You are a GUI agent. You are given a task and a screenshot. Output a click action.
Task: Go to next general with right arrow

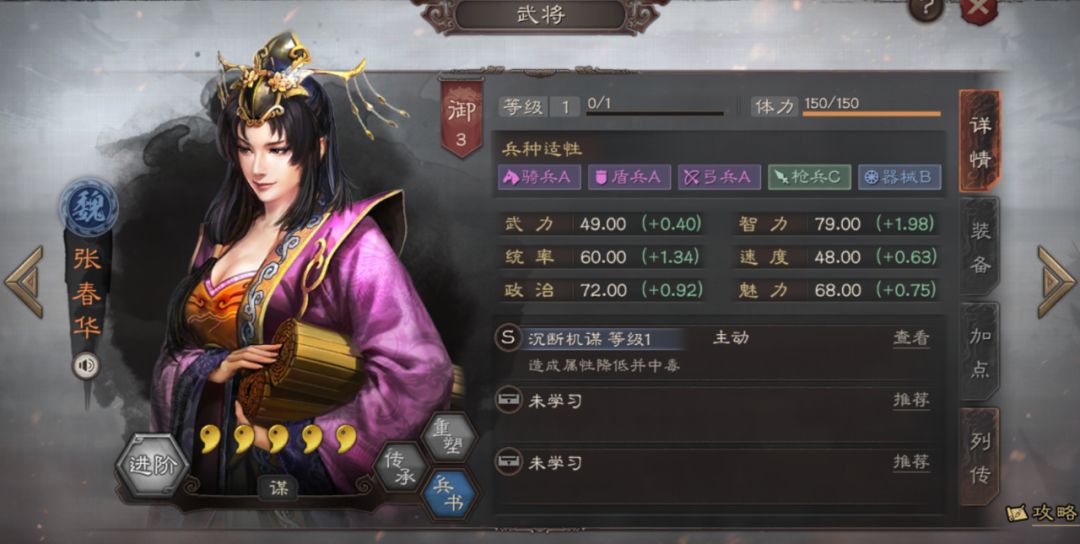coord(1055,282)
